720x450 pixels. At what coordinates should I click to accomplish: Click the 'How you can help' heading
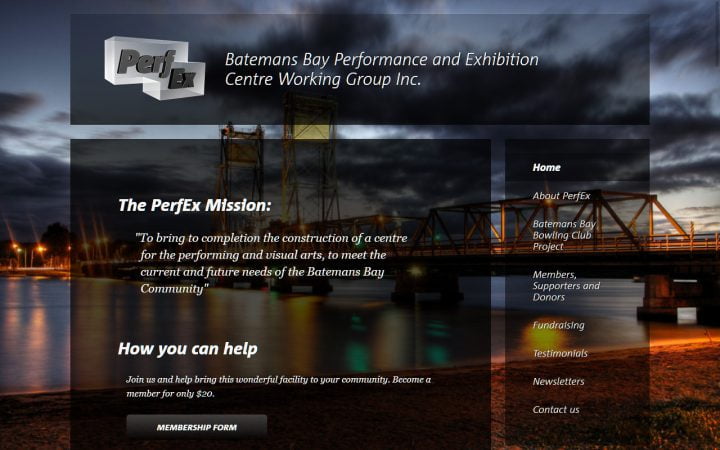tap(187, 349)
